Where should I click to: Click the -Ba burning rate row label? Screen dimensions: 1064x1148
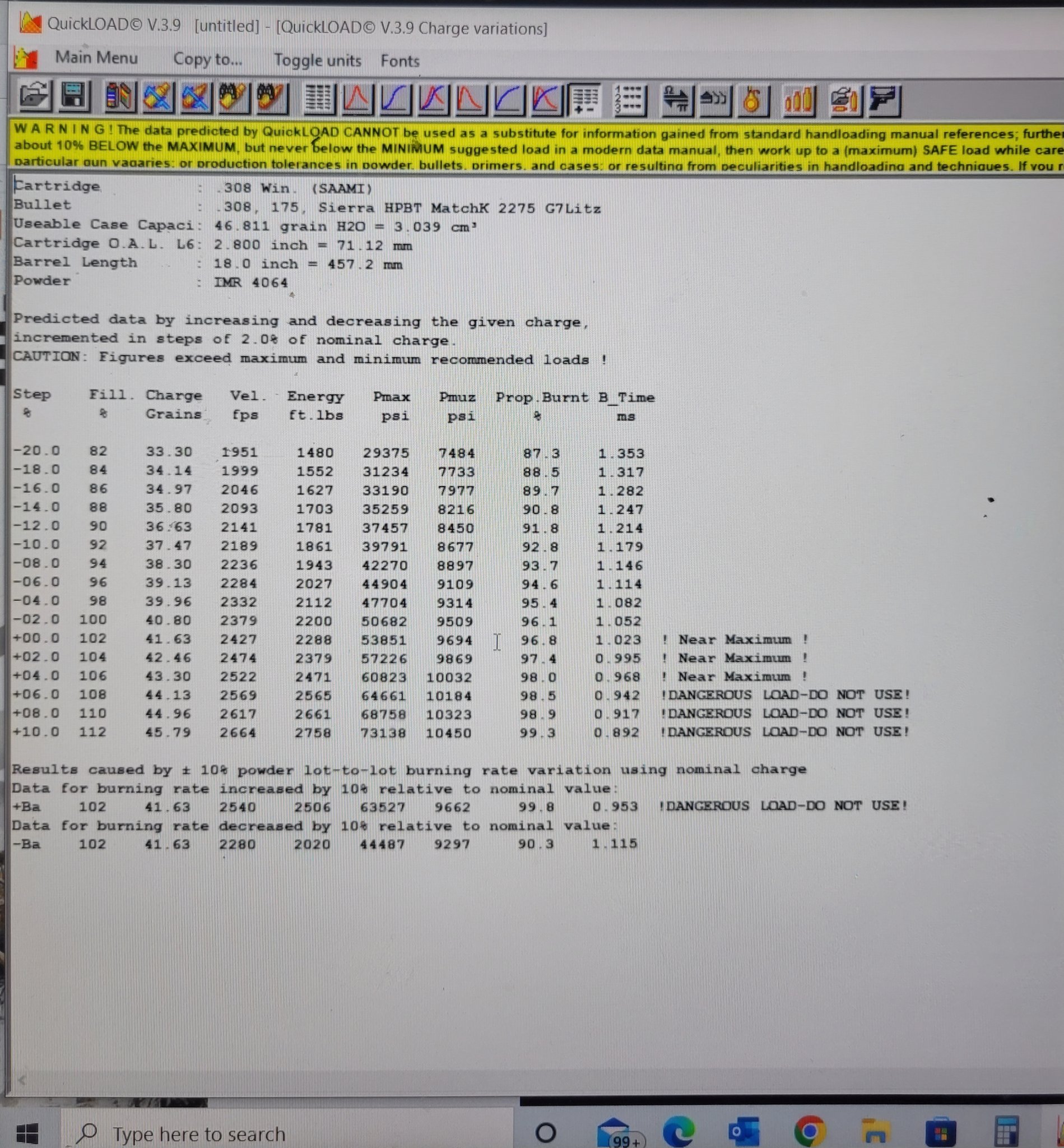click(x=26, y=844)
